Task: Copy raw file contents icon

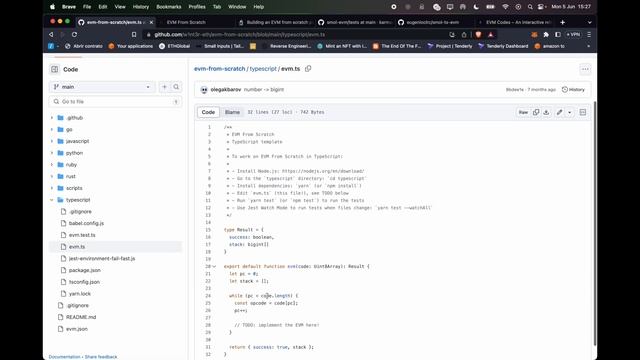Action: point(536,112)
